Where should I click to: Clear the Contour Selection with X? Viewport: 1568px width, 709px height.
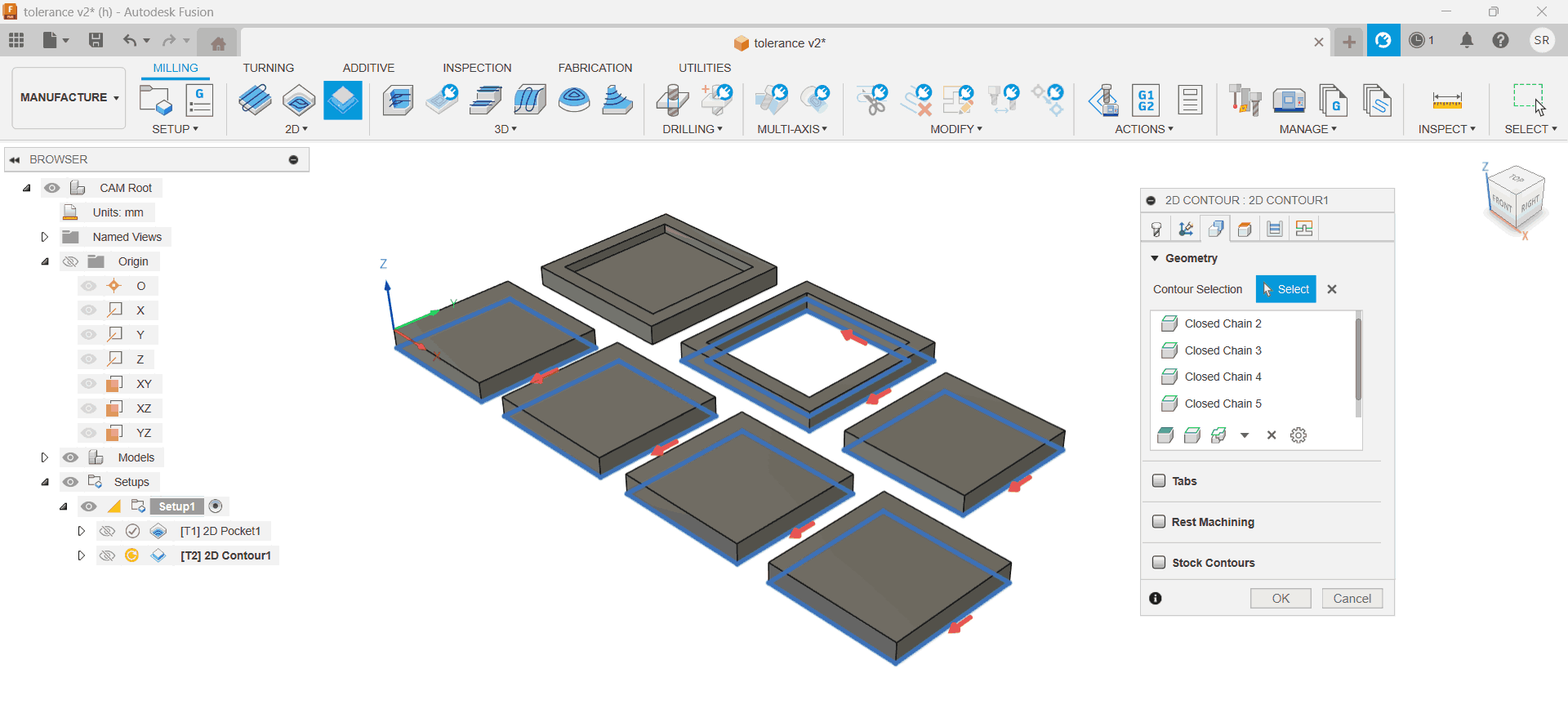(1332, 289)
